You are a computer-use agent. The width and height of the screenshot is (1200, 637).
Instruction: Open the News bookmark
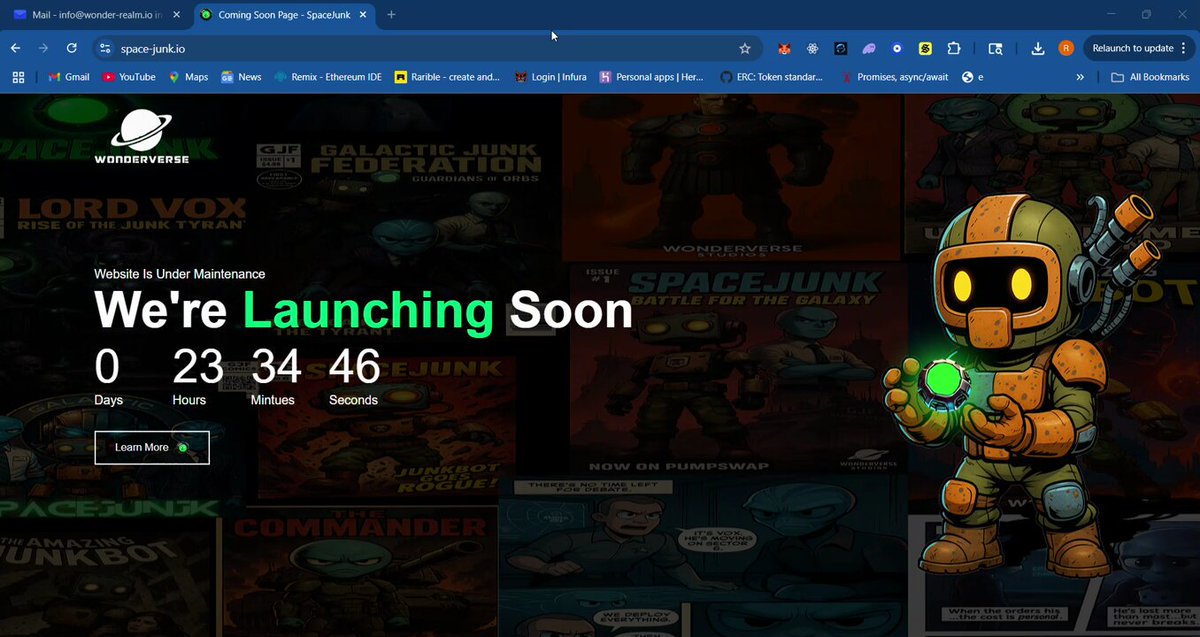point(241,77)
